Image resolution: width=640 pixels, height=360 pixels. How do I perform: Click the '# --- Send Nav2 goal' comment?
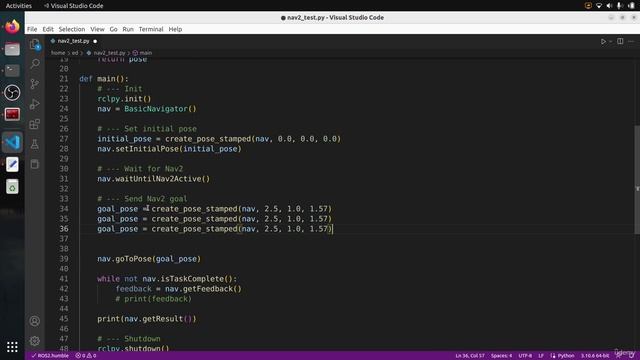pos(142,199)
